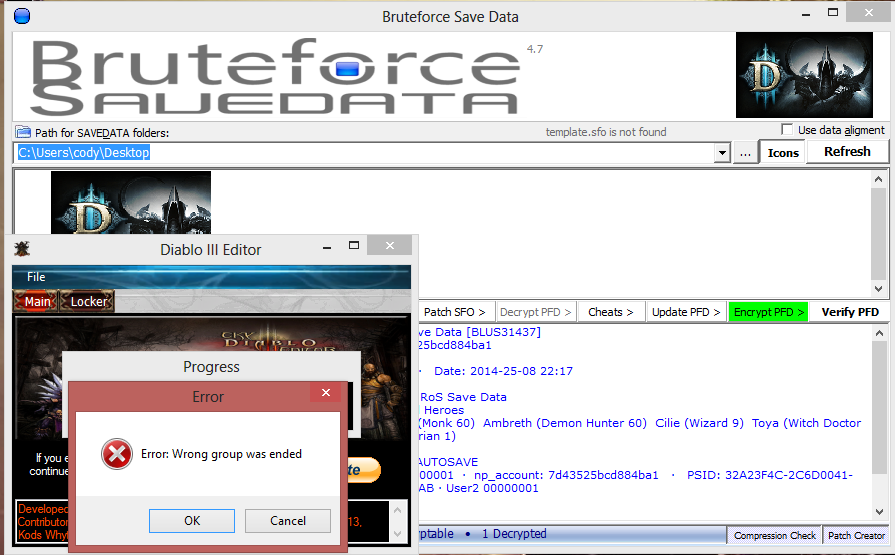The height and width of the screenshot is (555, 895).
Task: Click the folder icon beside the SAVEDATA path label
Action: point(23,133)
